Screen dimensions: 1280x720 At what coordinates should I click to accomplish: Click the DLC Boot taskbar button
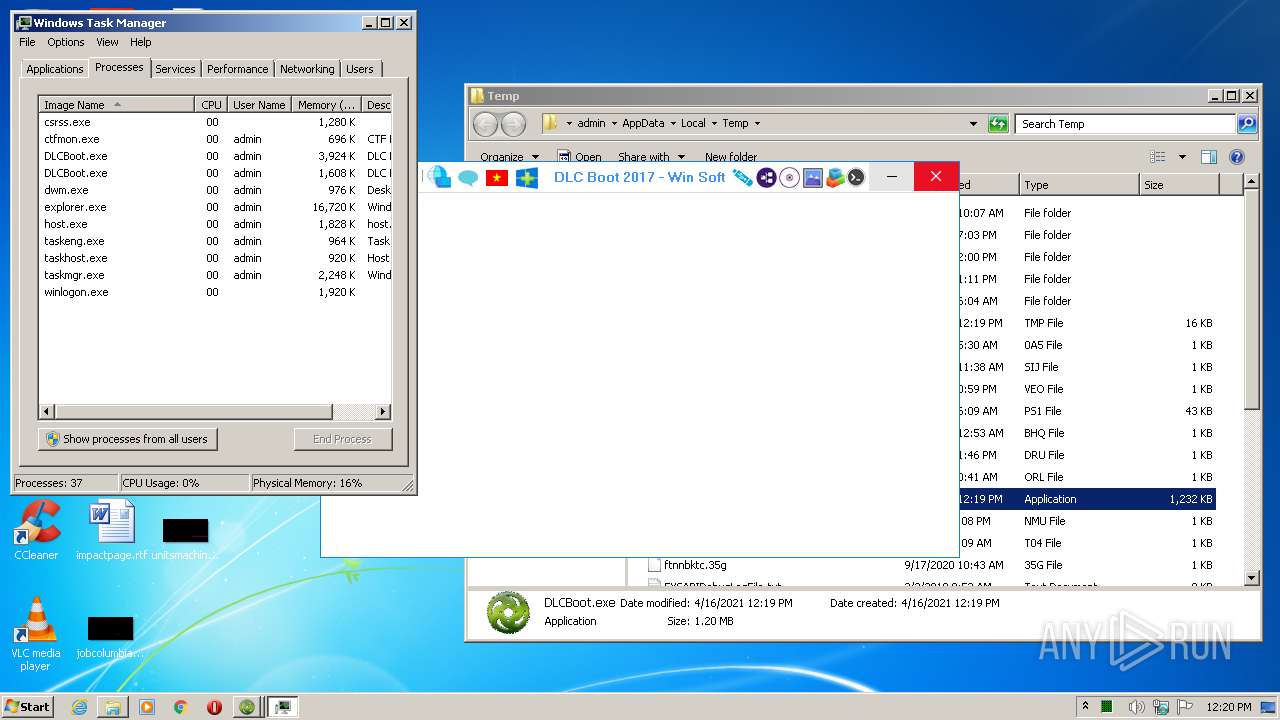pyautogui.click(x=247, y=707)
